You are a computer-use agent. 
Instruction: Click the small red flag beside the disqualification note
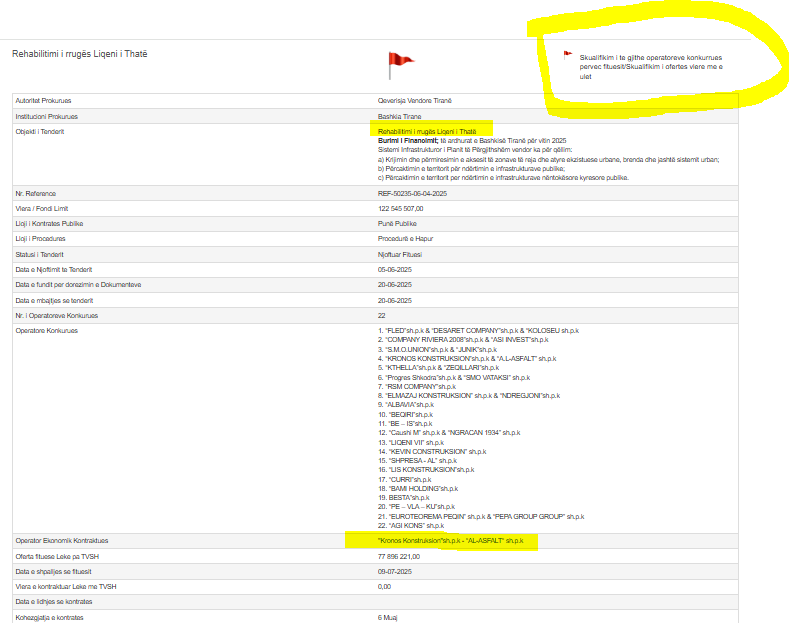click(567, 55)
